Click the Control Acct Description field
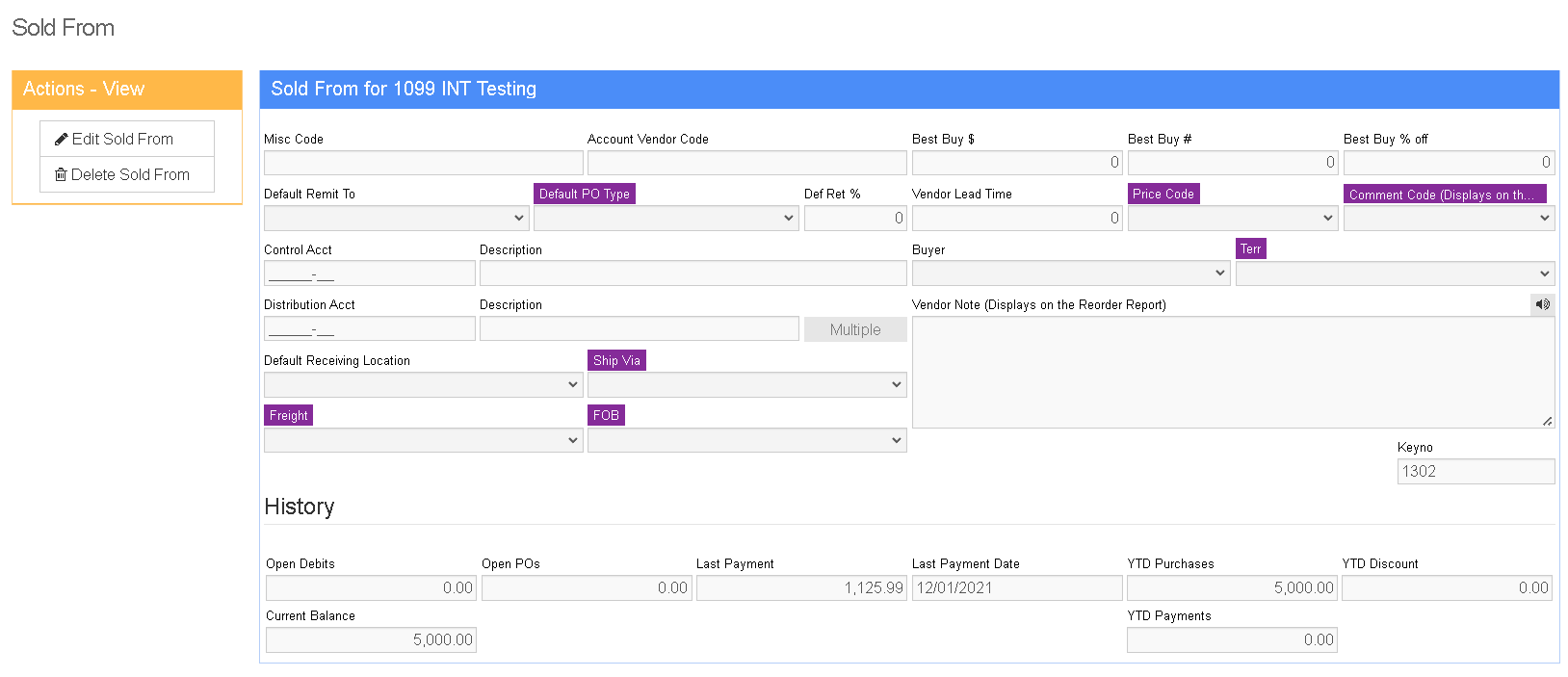 (x=693, y=273)
